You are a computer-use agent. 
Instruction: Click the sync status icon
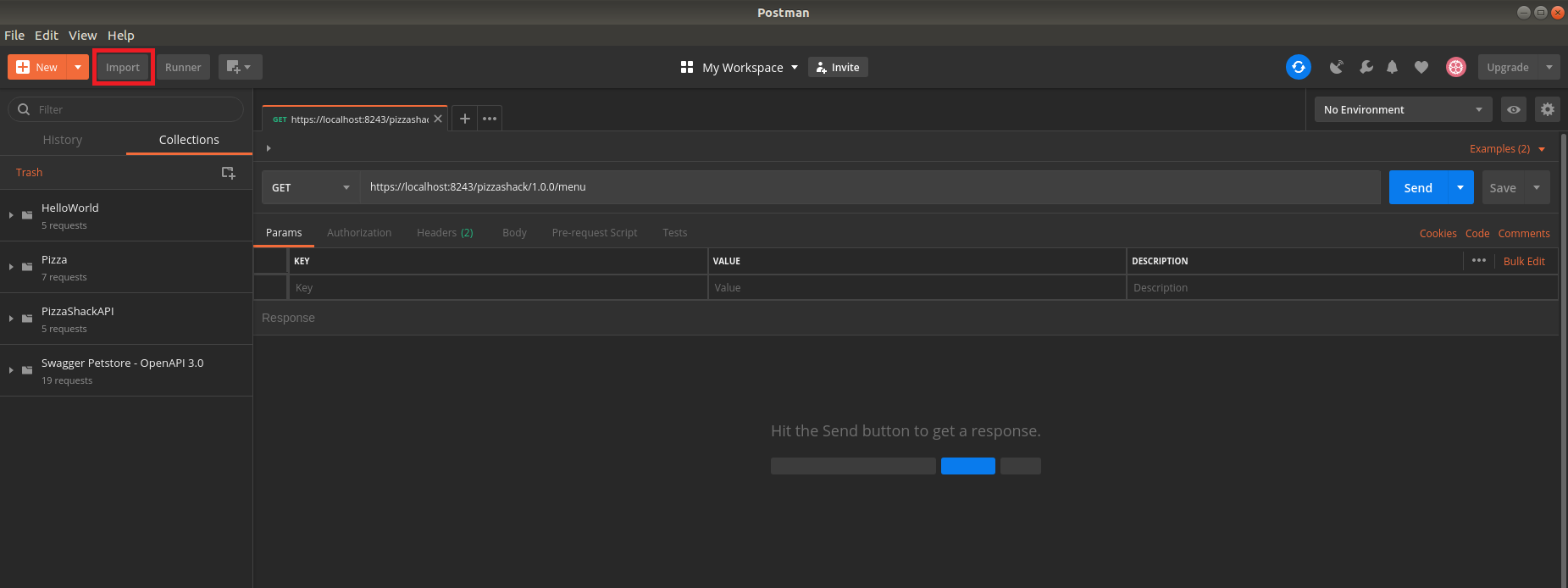[x=1298, y=67]
